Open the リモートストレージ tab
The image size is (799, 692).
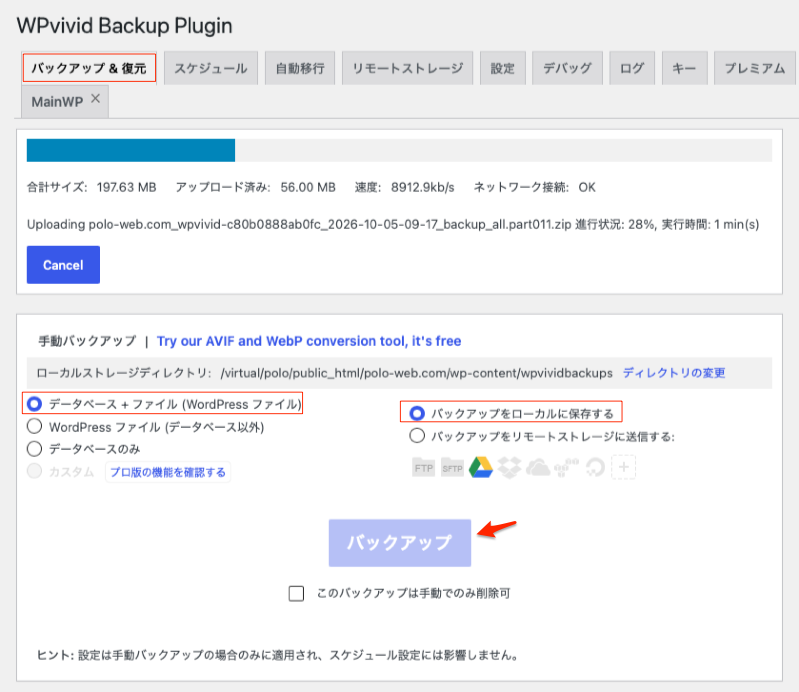point(408,68)
